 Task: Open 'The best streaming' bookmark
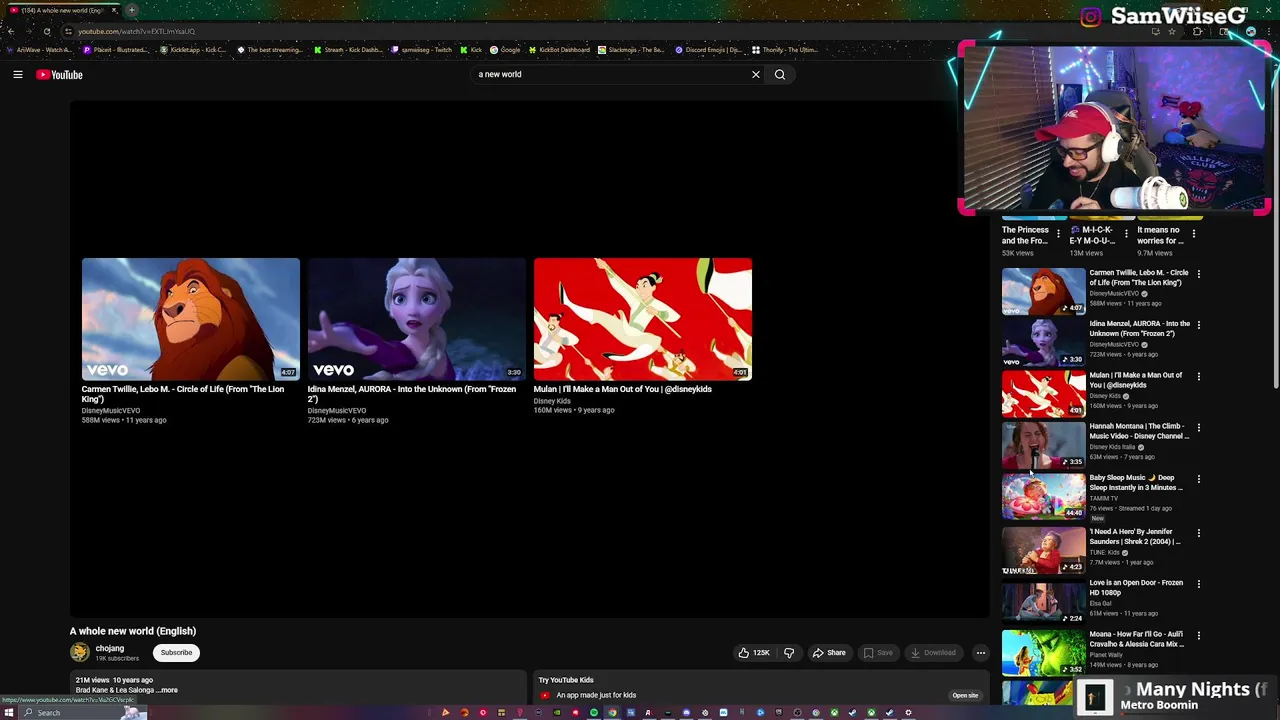(x=270, y=50)
